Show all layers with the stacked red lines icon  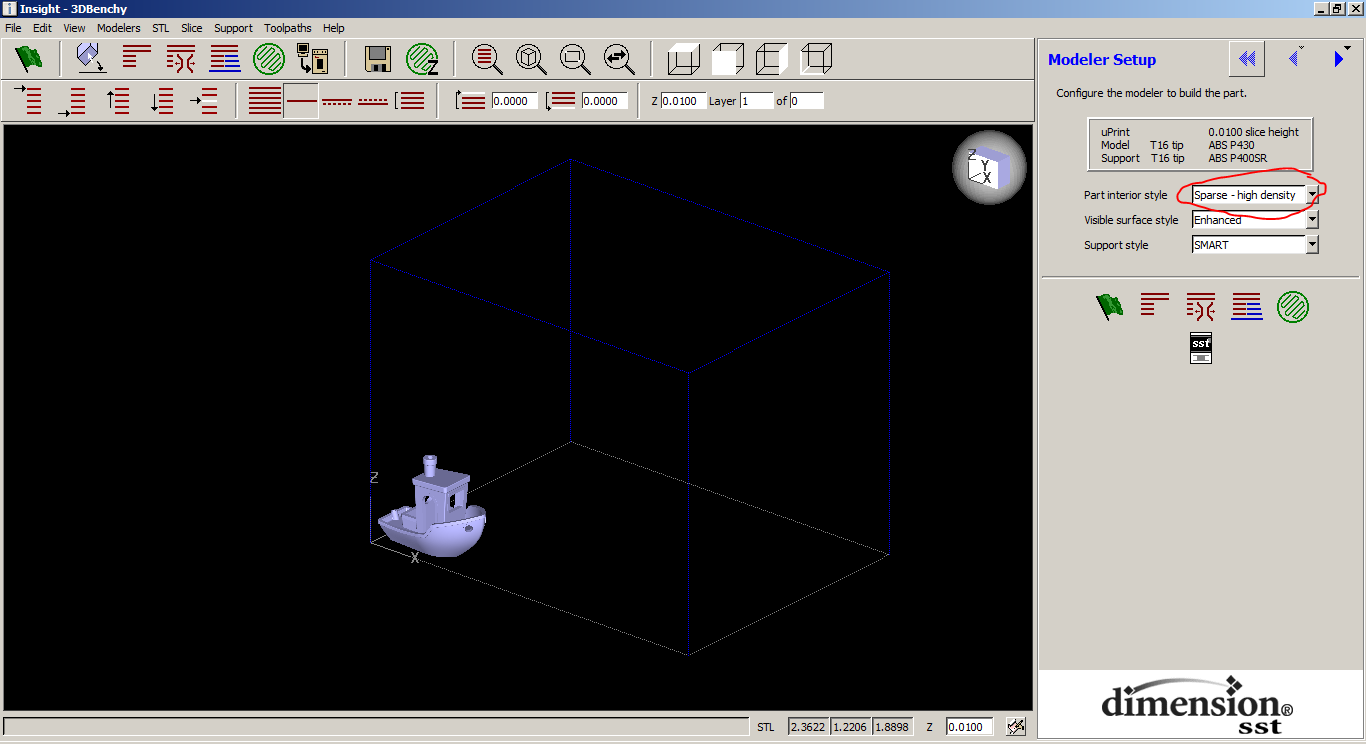265,100
